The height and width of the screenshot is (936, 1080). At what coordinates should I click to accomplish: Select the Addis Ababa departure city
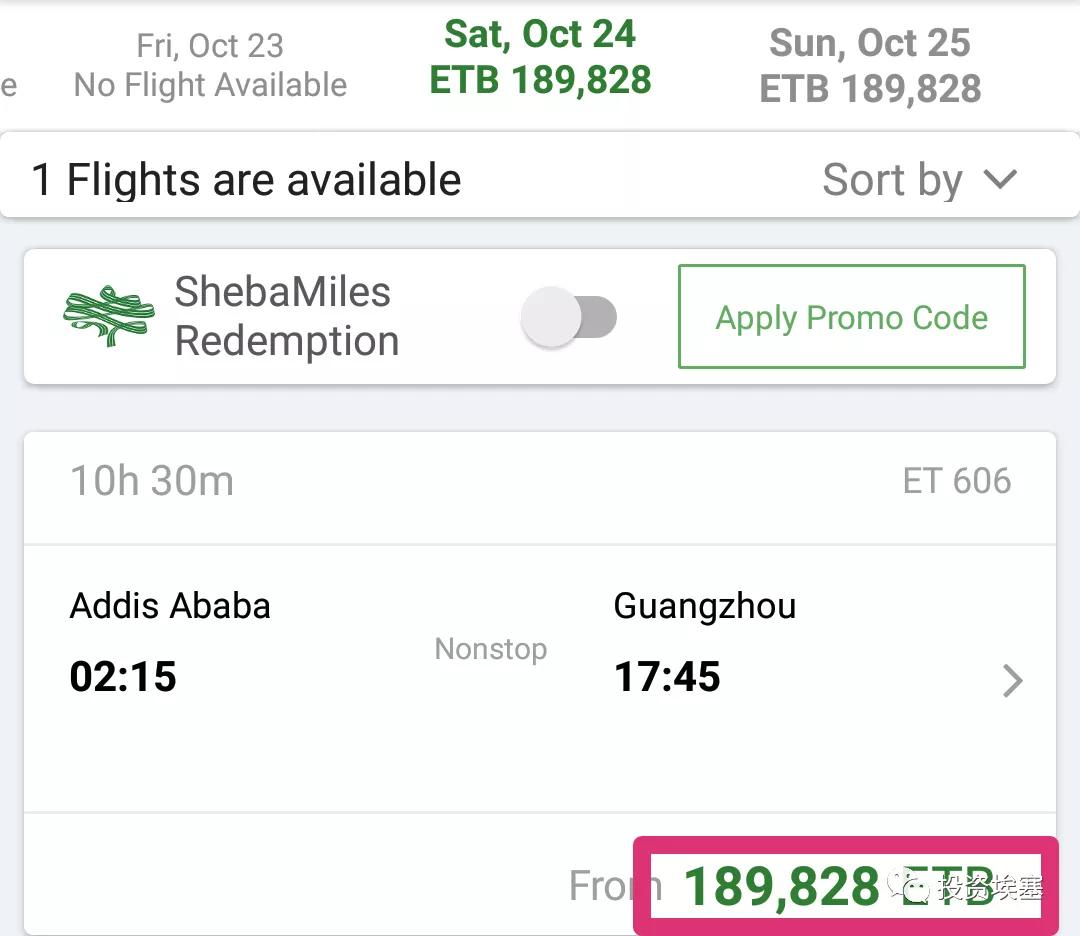tap(170, 606)
